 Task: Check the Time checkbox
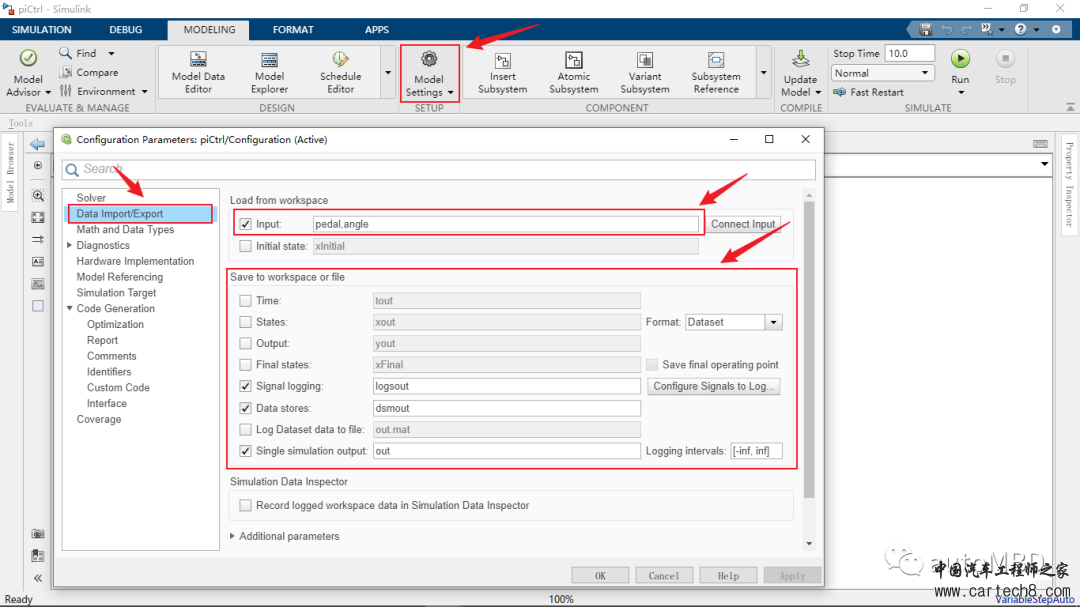pos(245,300)
